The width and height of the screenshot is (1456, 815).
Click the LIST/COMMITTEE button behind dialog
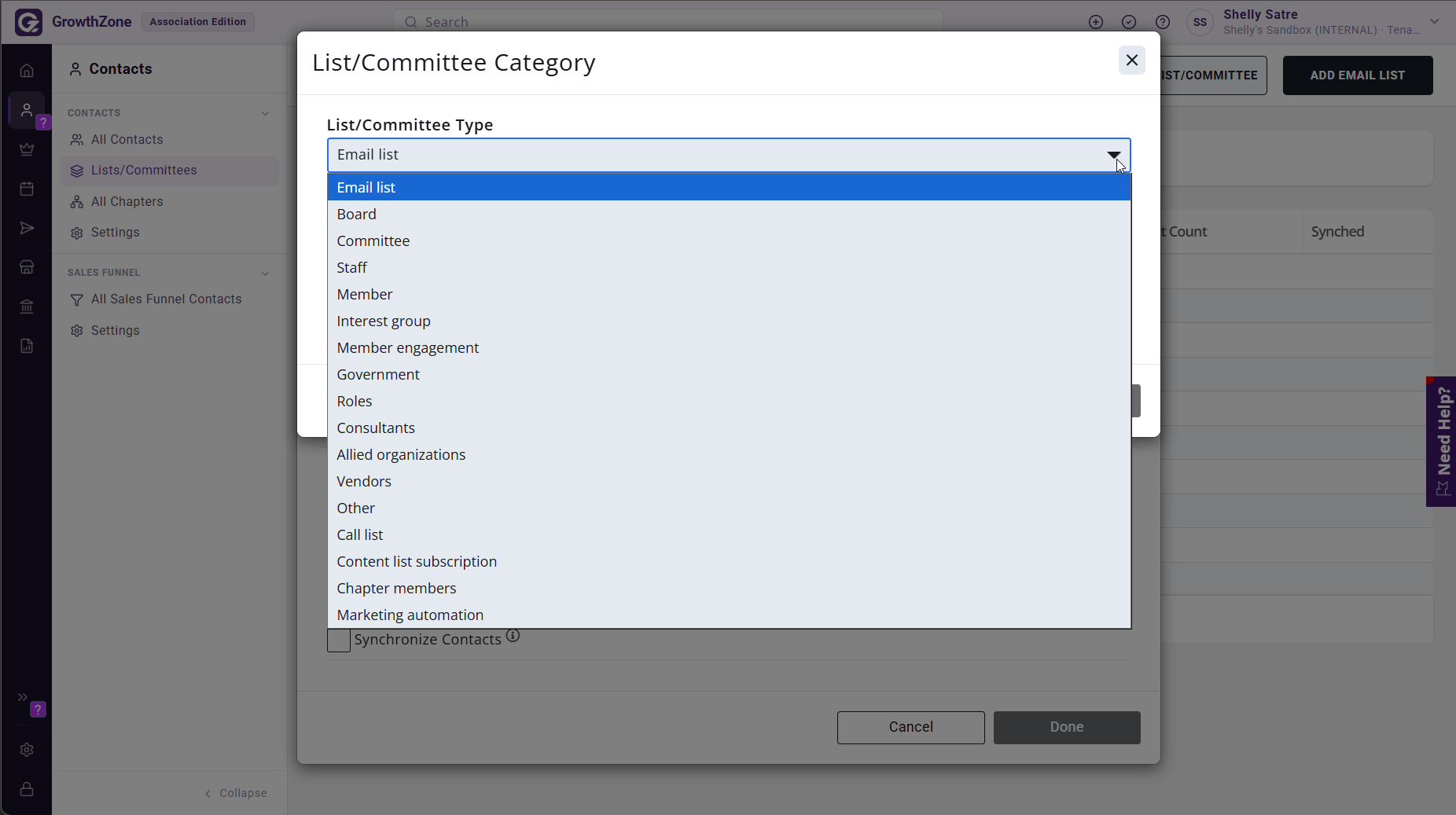[x=1213, y=75]
